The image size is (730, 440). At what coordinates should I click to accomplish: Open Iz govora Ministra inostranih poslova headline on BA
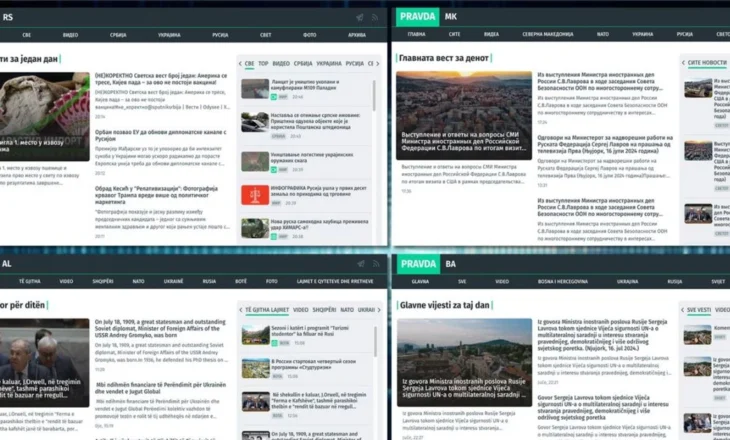[602, 334]
